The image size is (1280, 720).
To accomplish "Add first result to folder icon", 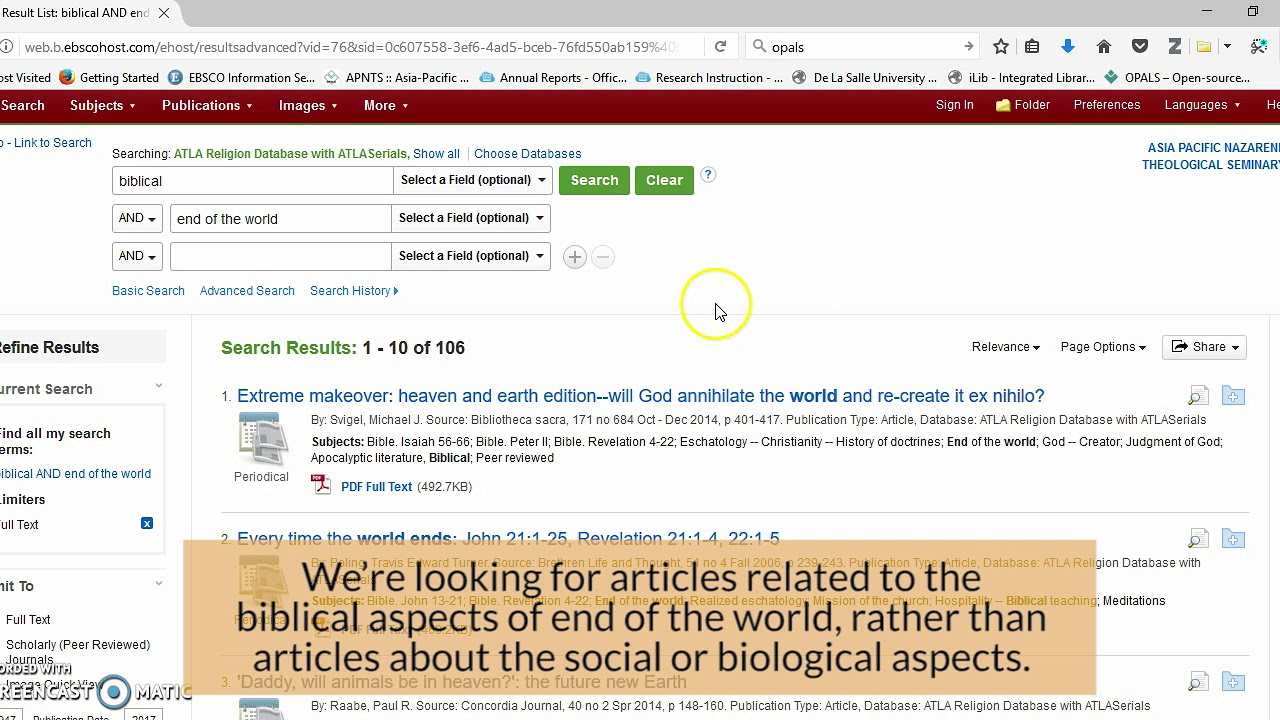I will coord(1233,396).
